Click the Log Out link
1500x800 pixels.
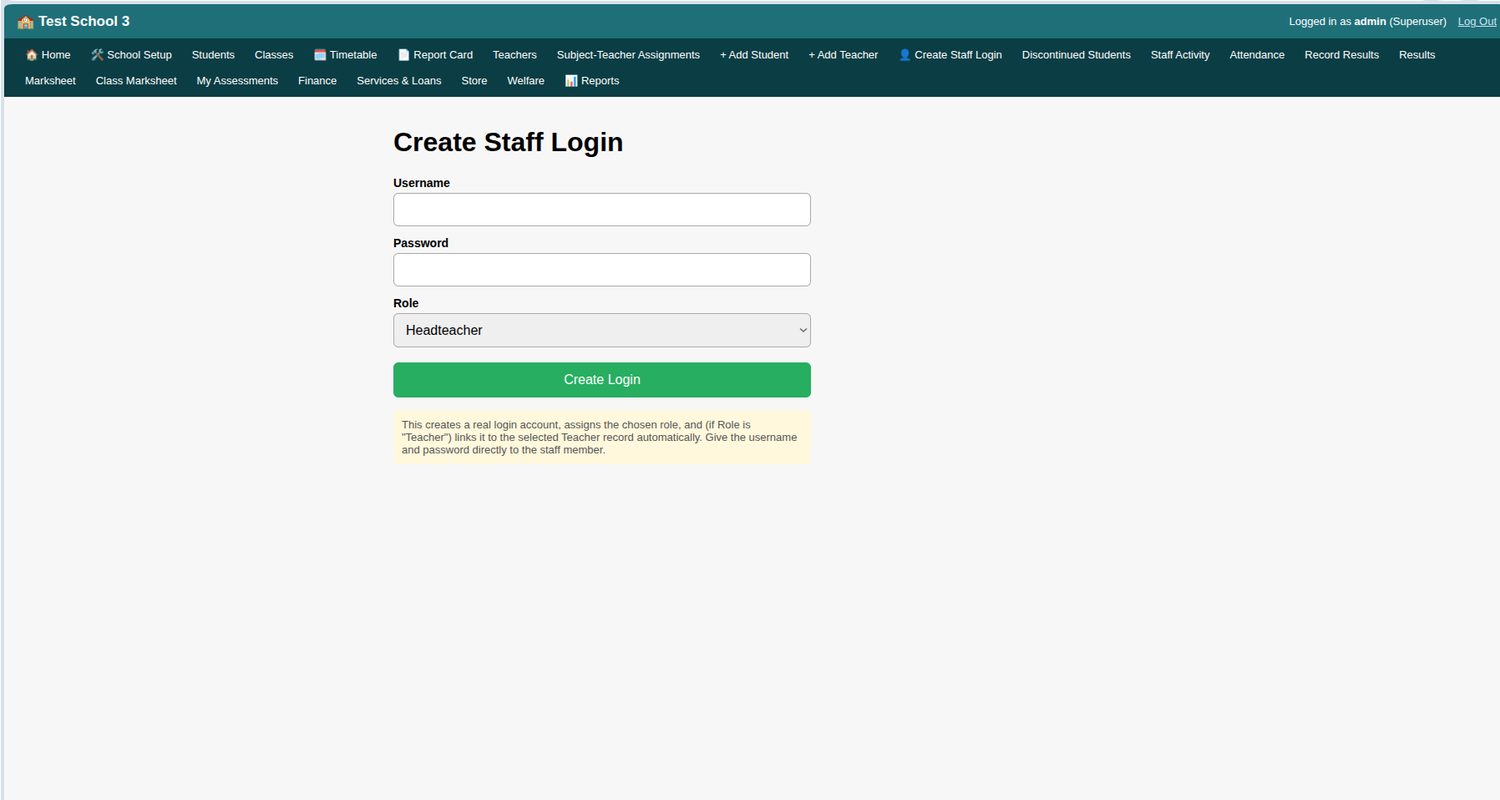[1477, 22]
